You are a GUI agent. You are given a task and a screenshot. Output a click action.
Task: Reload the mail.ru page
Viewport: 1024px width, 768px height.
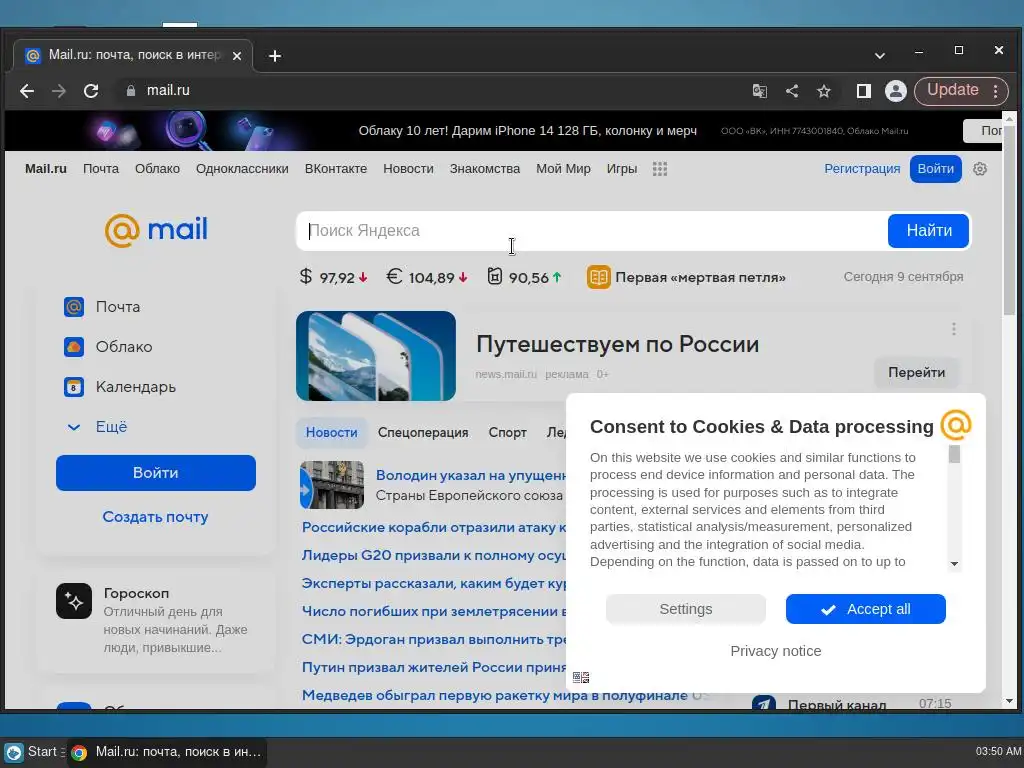(91, 91)
